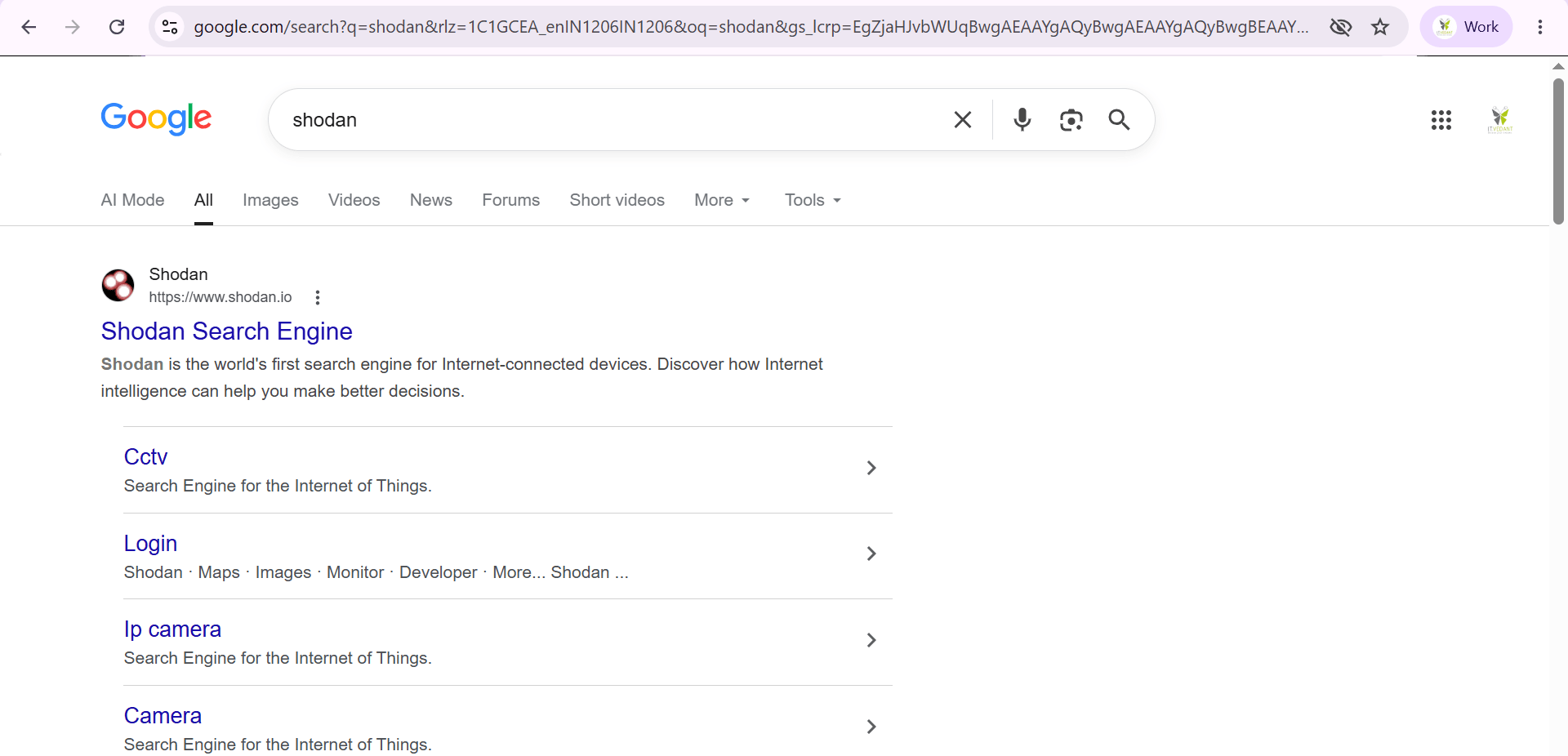Go to Google homepage via logo
This screenshot has height=756, width=1568.
click(156, 119)
